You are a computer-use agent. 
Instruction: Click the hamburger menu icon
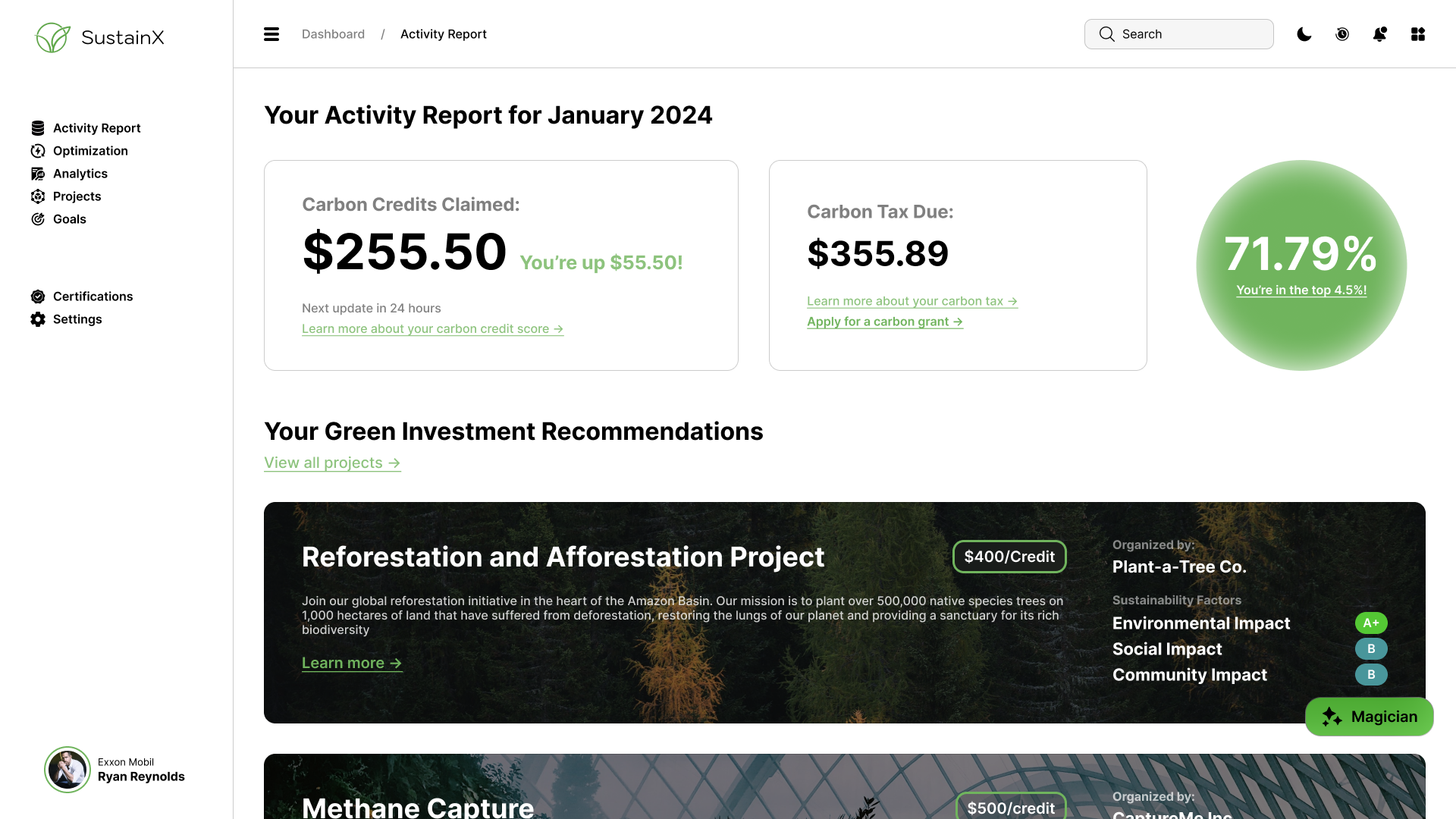click(271, 34)
